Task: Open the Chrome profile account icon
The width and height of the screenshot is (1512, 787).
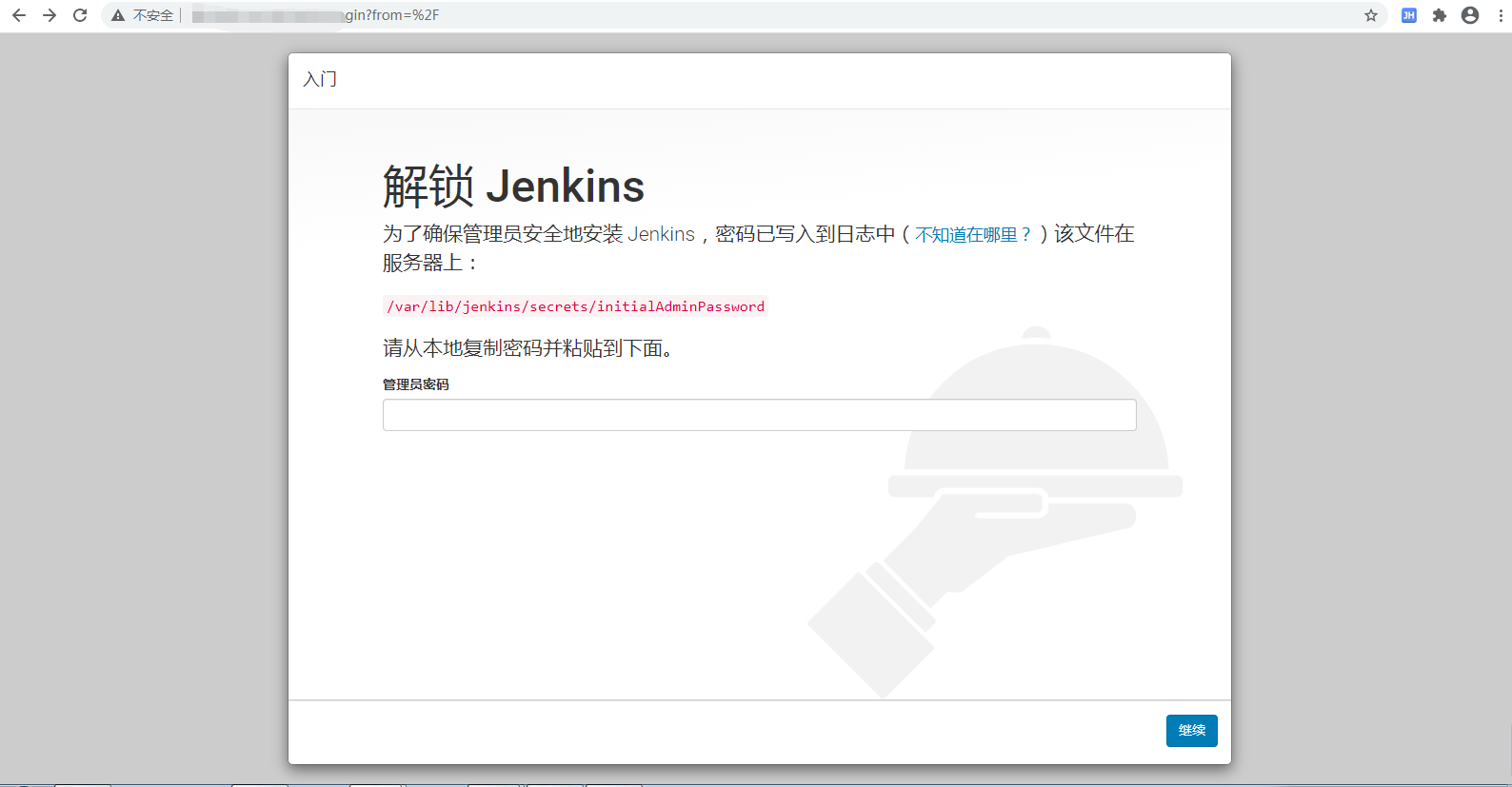Action: 1470,15
